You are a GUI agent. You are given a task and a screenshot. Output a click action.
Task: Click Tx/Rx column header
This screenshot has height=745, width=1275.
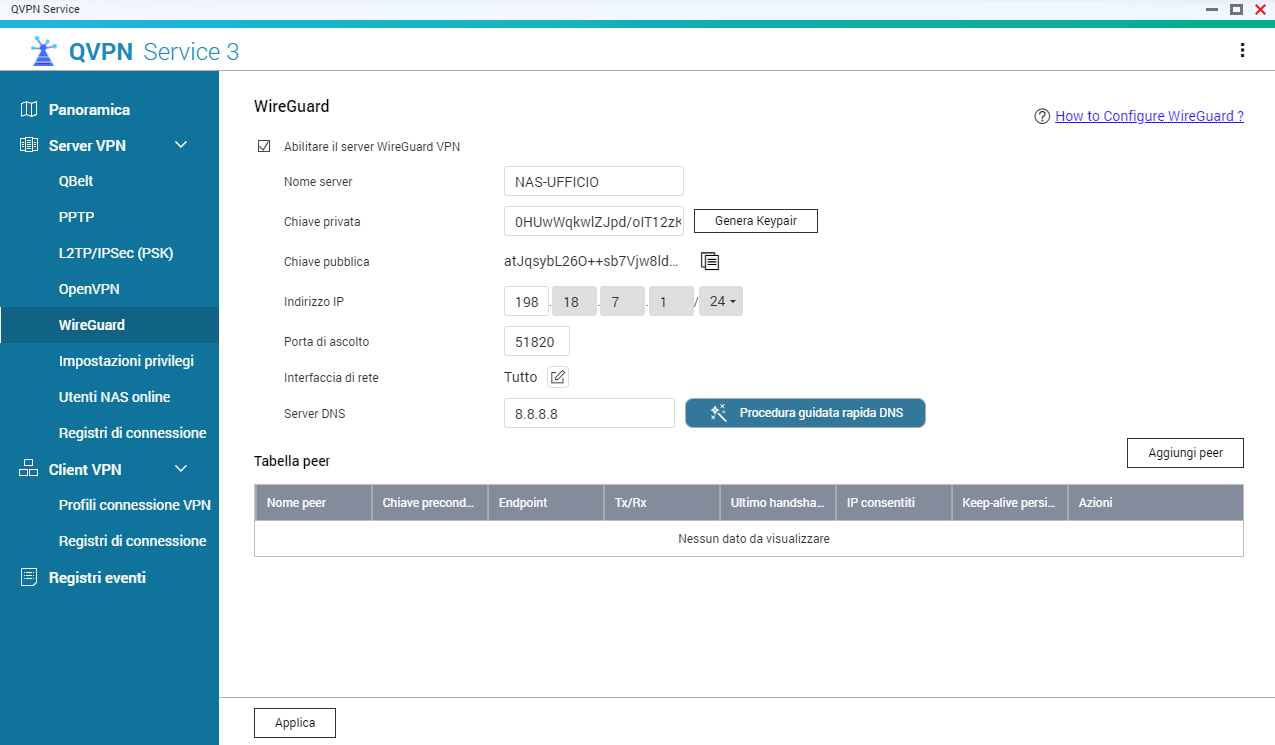click(x=661, y=503)
